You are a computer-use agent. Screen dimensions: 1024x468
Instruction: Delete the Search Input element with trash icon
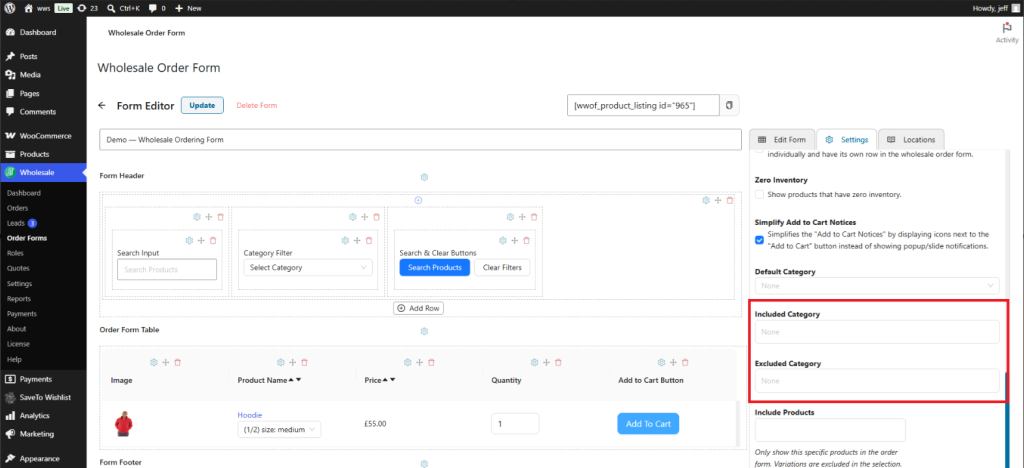[x=213, y=241]
